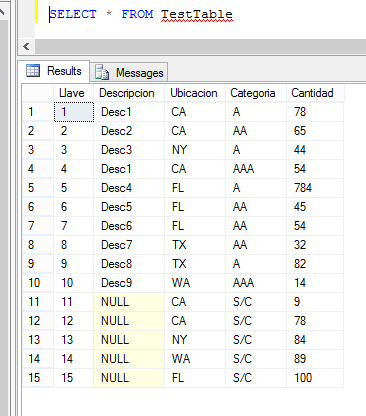Viewport: 366px width, 416px height.
Task: Click Cantidad cell 82
Action: 315,264
